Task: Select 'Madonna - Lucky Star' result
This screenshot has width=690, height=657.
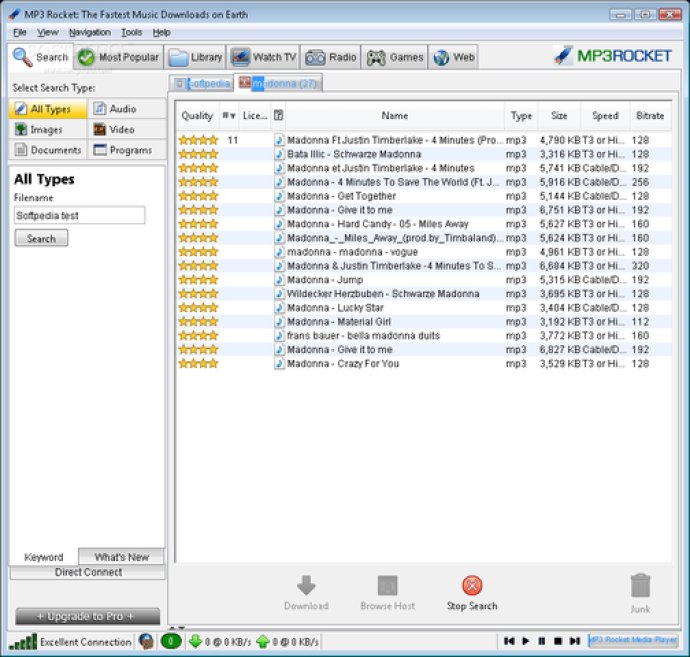Action: click(x=424, y=308)
